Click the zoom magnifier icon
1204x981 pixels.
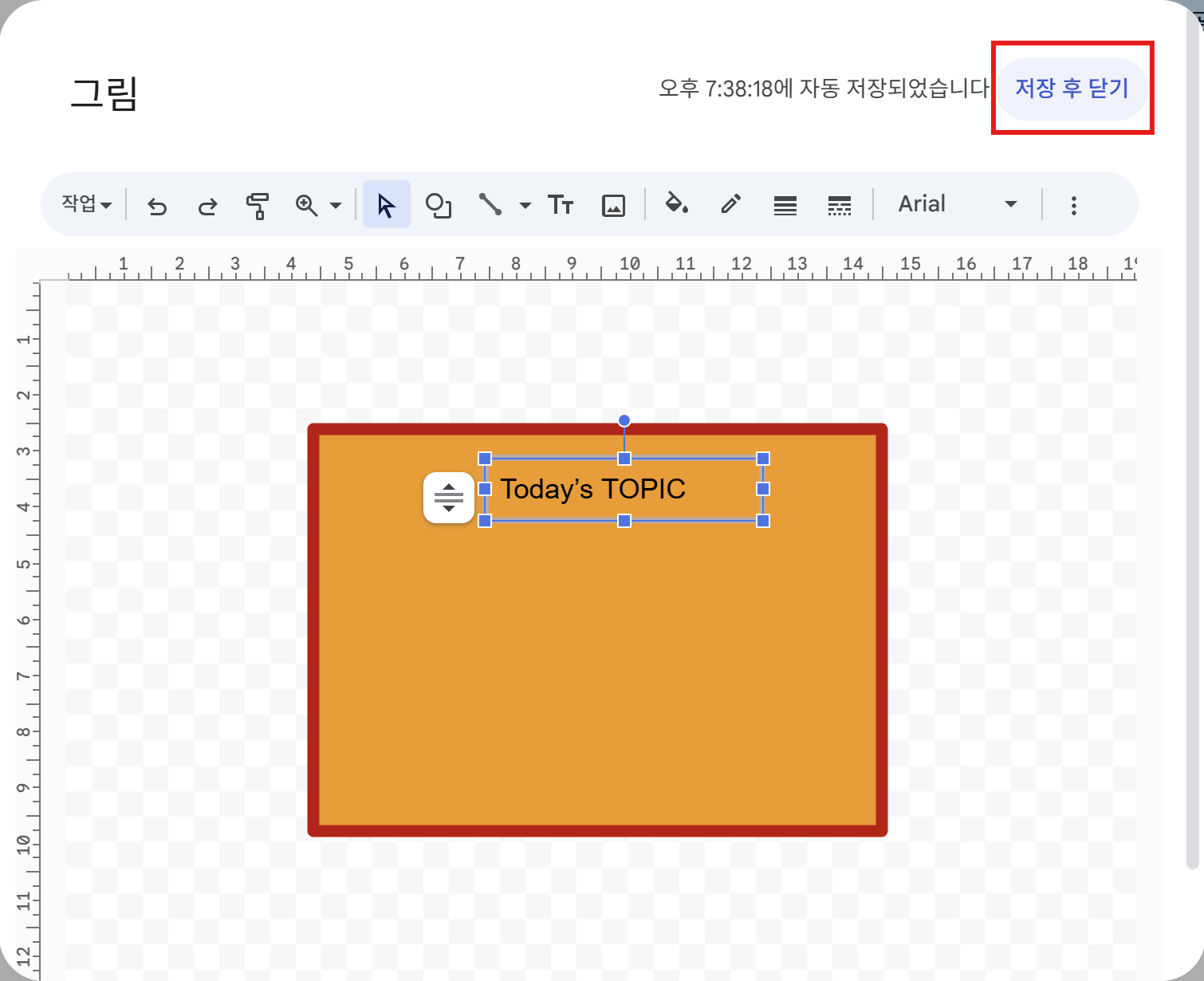pyautogui.click(x=306, y=206)
